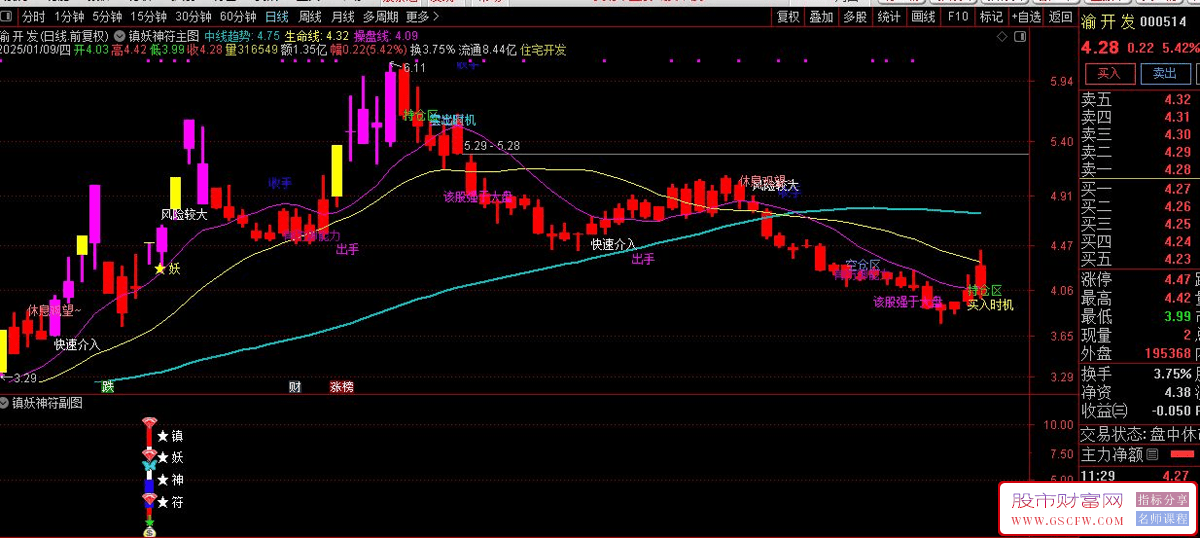
Task: Click the 叠加 overlay button
Action: coord(821,17)
